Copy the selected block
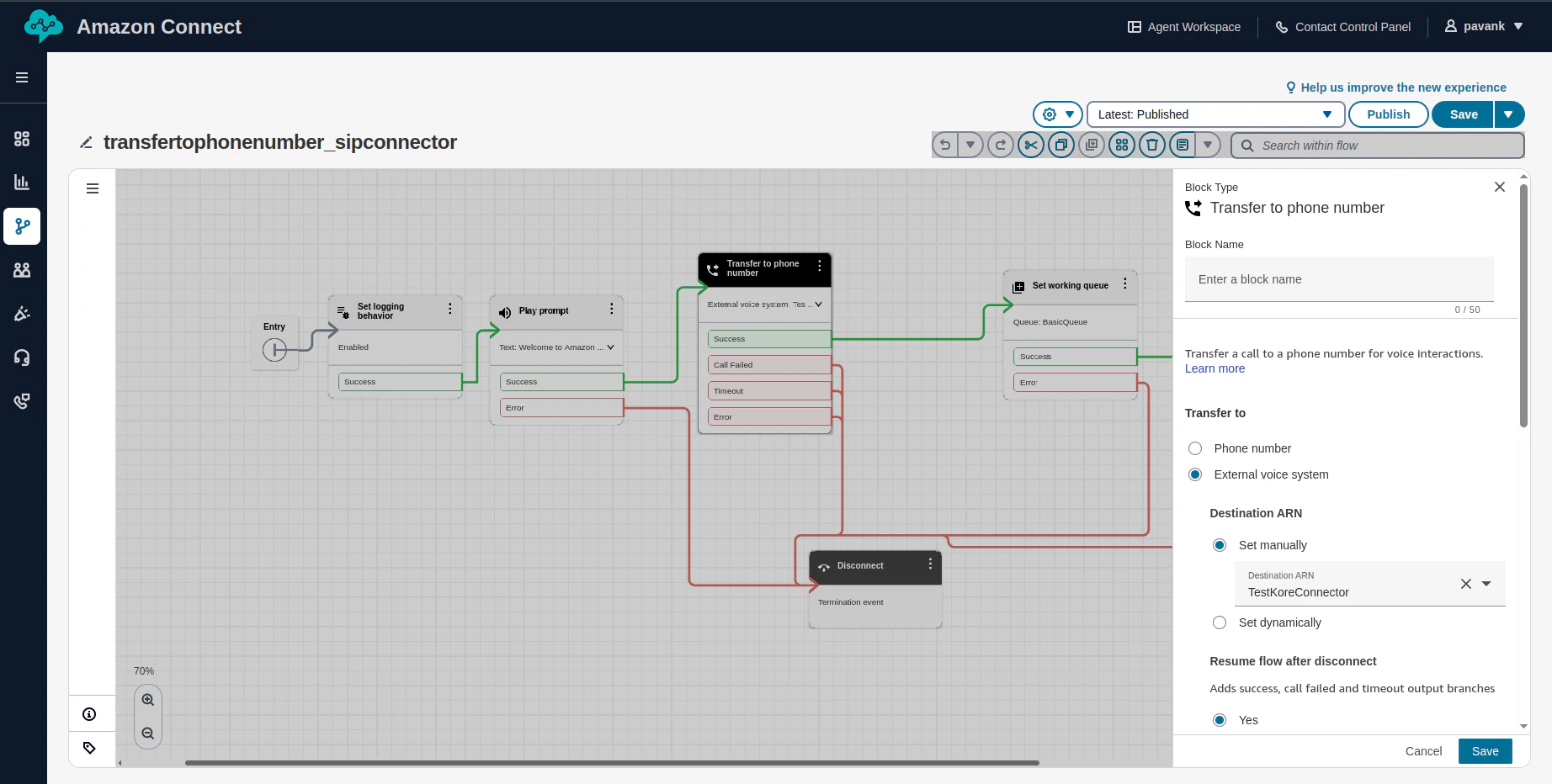Viewport: 1552px width, 784px height. pos(1060,144)
